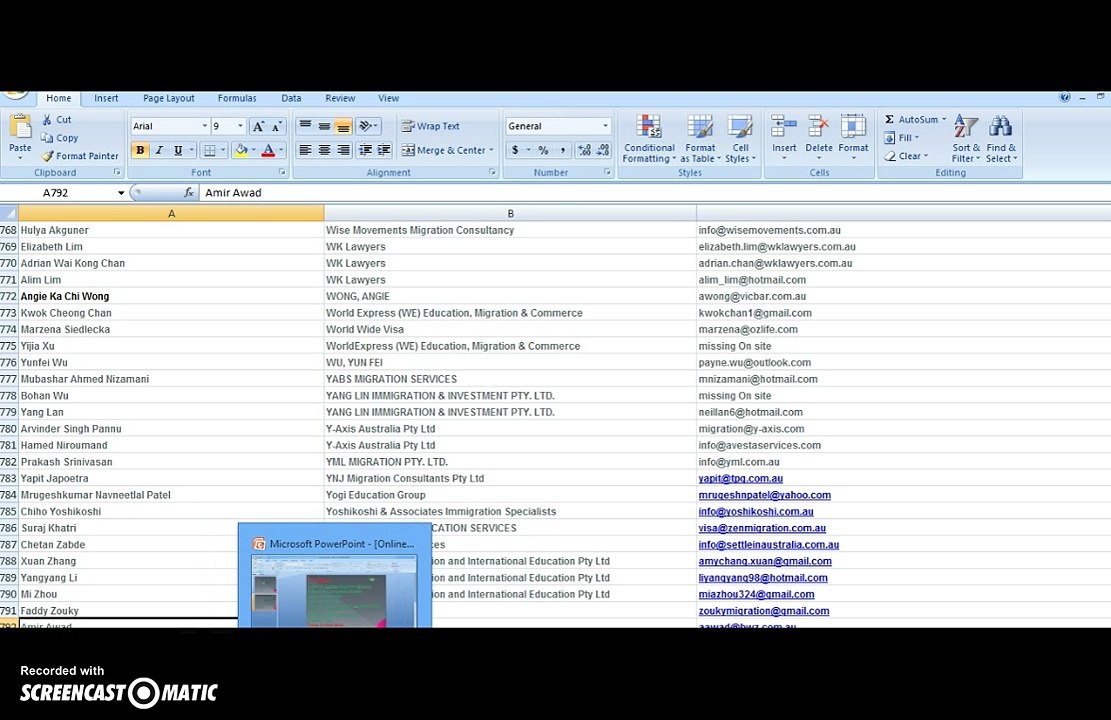
Task: Open Cell Styles gallery
Action: point(740,138)
